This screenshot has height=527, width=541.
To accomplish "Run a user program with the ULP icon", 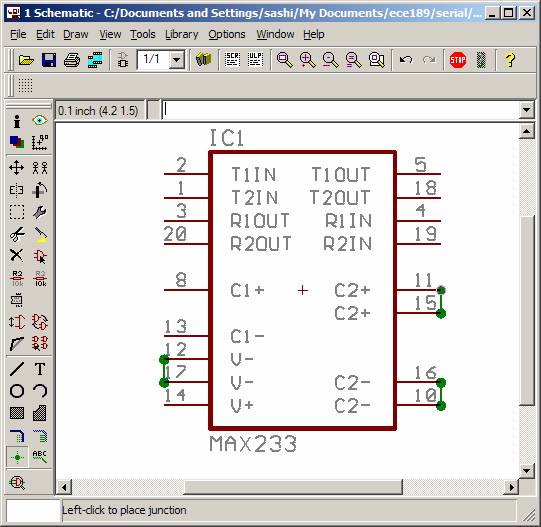I will pyautogui.click(x=255, y=60).
